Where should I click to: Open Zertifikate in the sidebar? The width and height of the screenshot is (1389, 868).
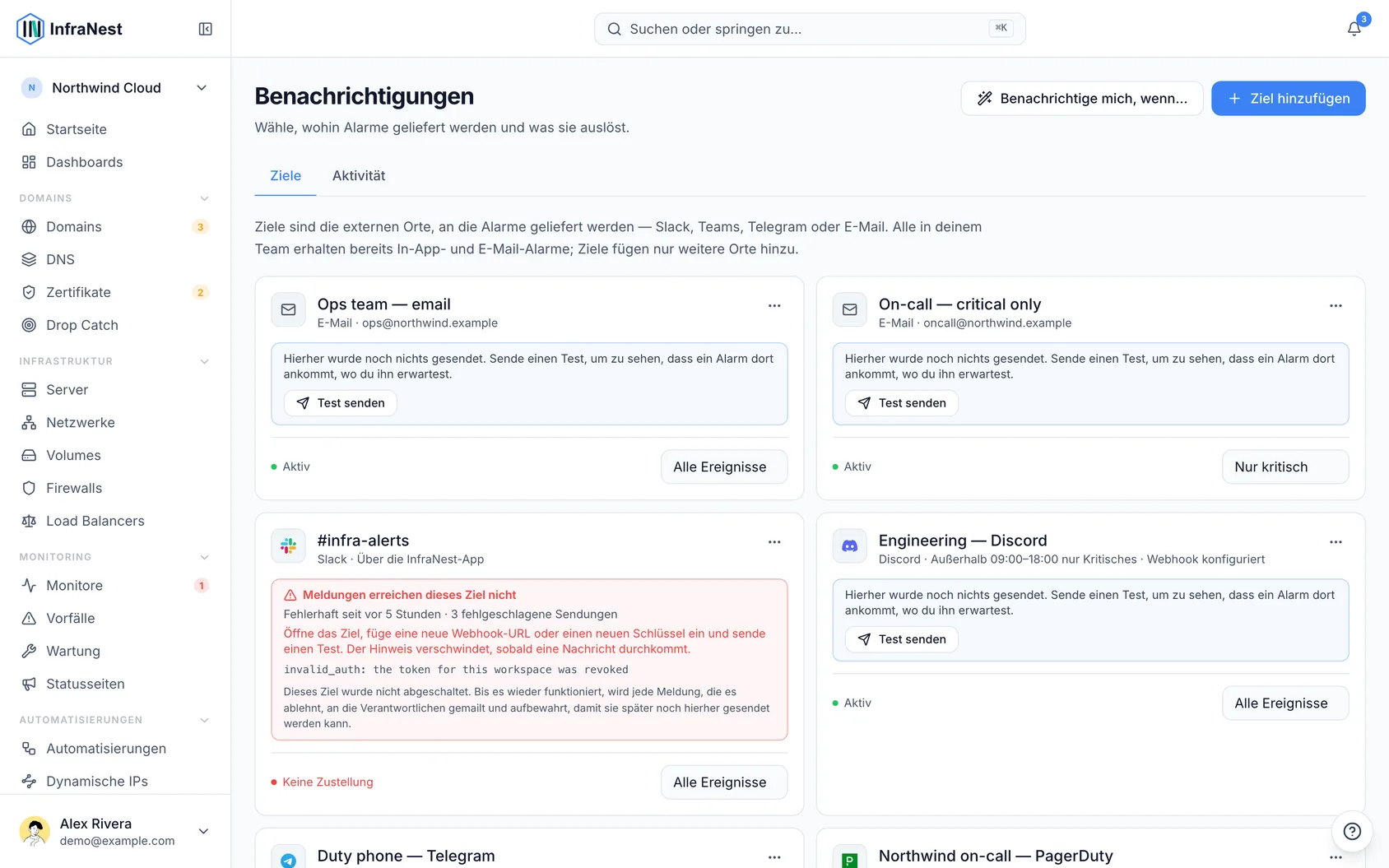[x=115, y=292]
